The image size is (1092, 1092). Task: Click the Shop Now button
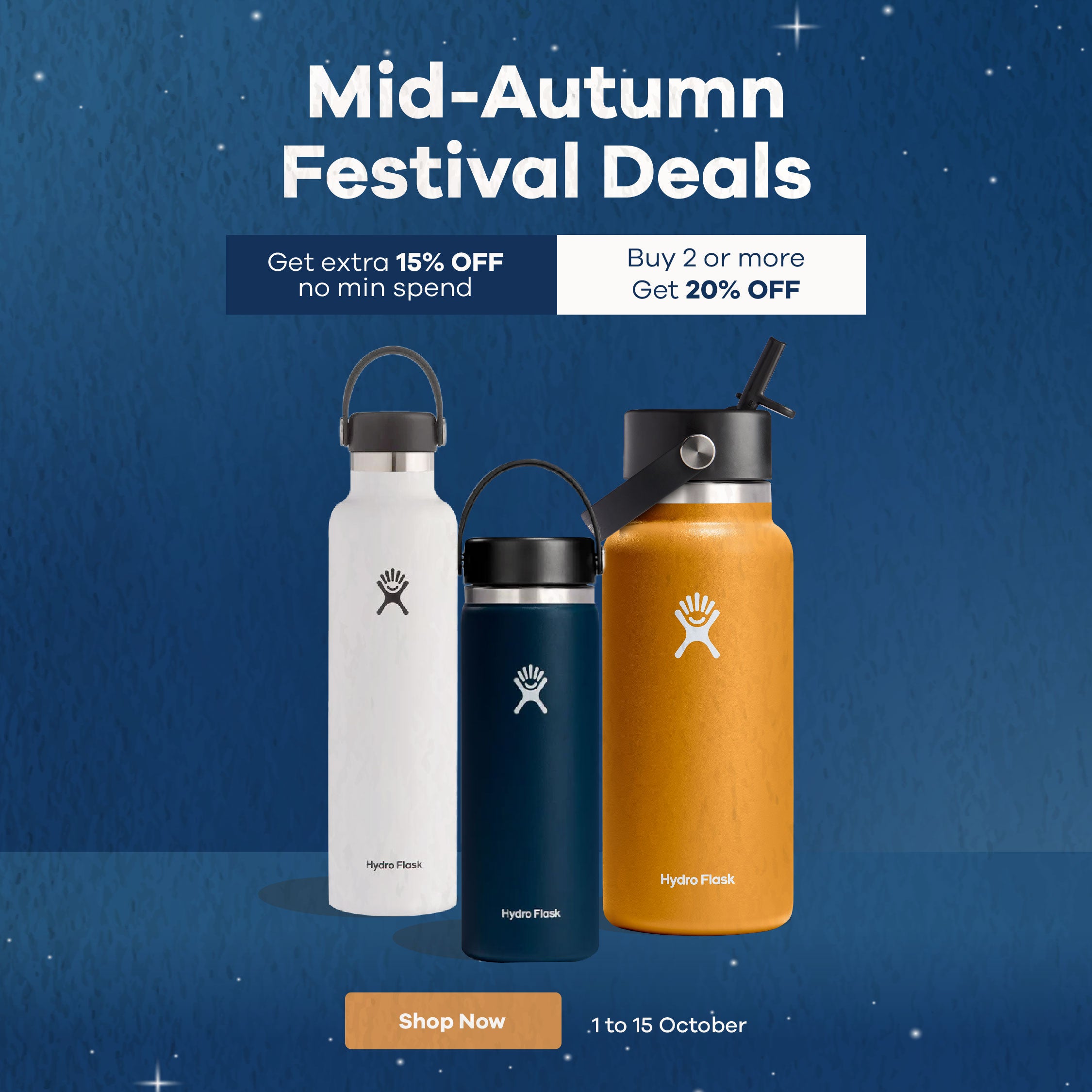click(x=453, y=1020)
